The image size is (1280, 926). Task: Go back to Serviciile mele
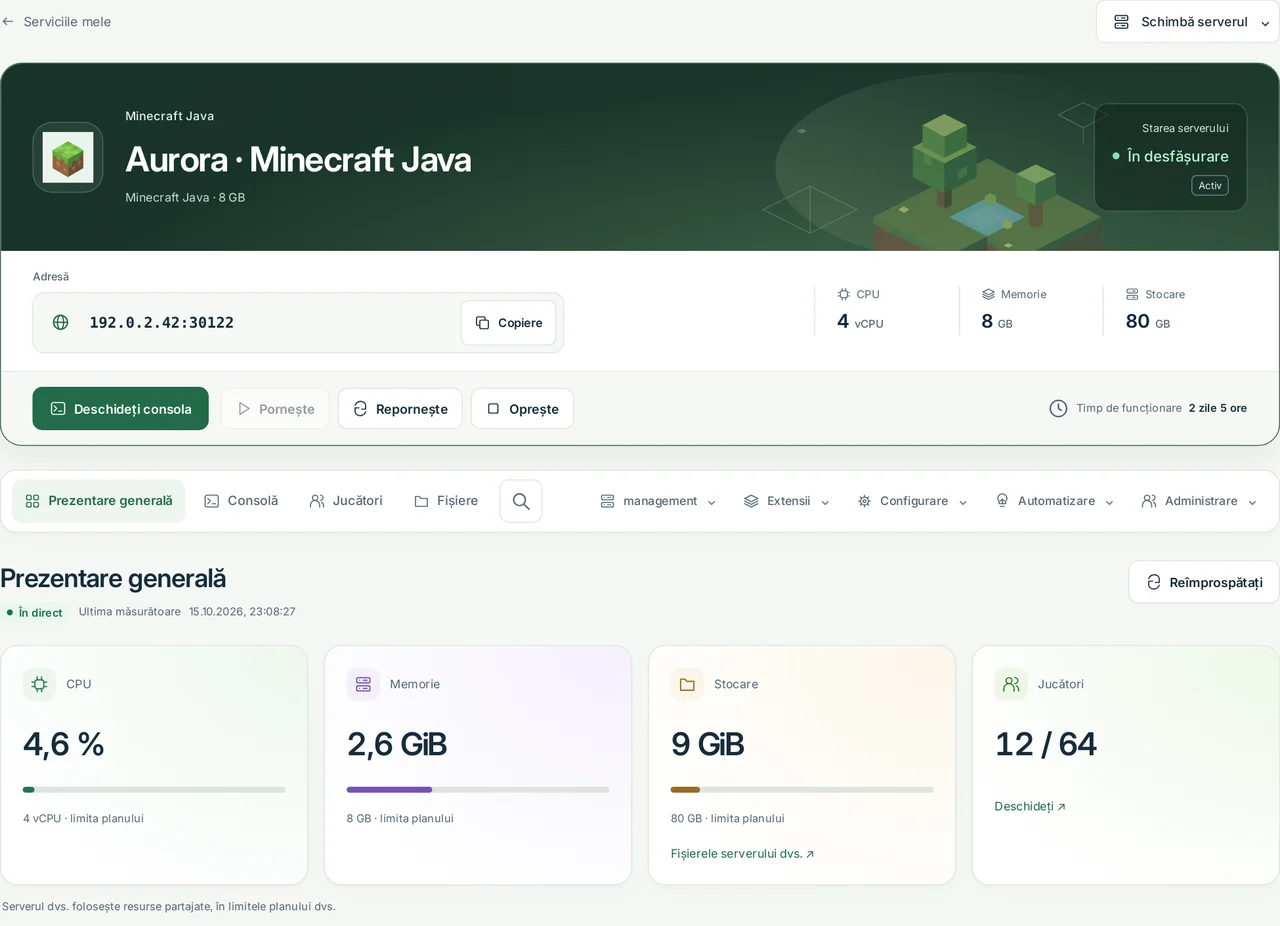tap(56, 21)
